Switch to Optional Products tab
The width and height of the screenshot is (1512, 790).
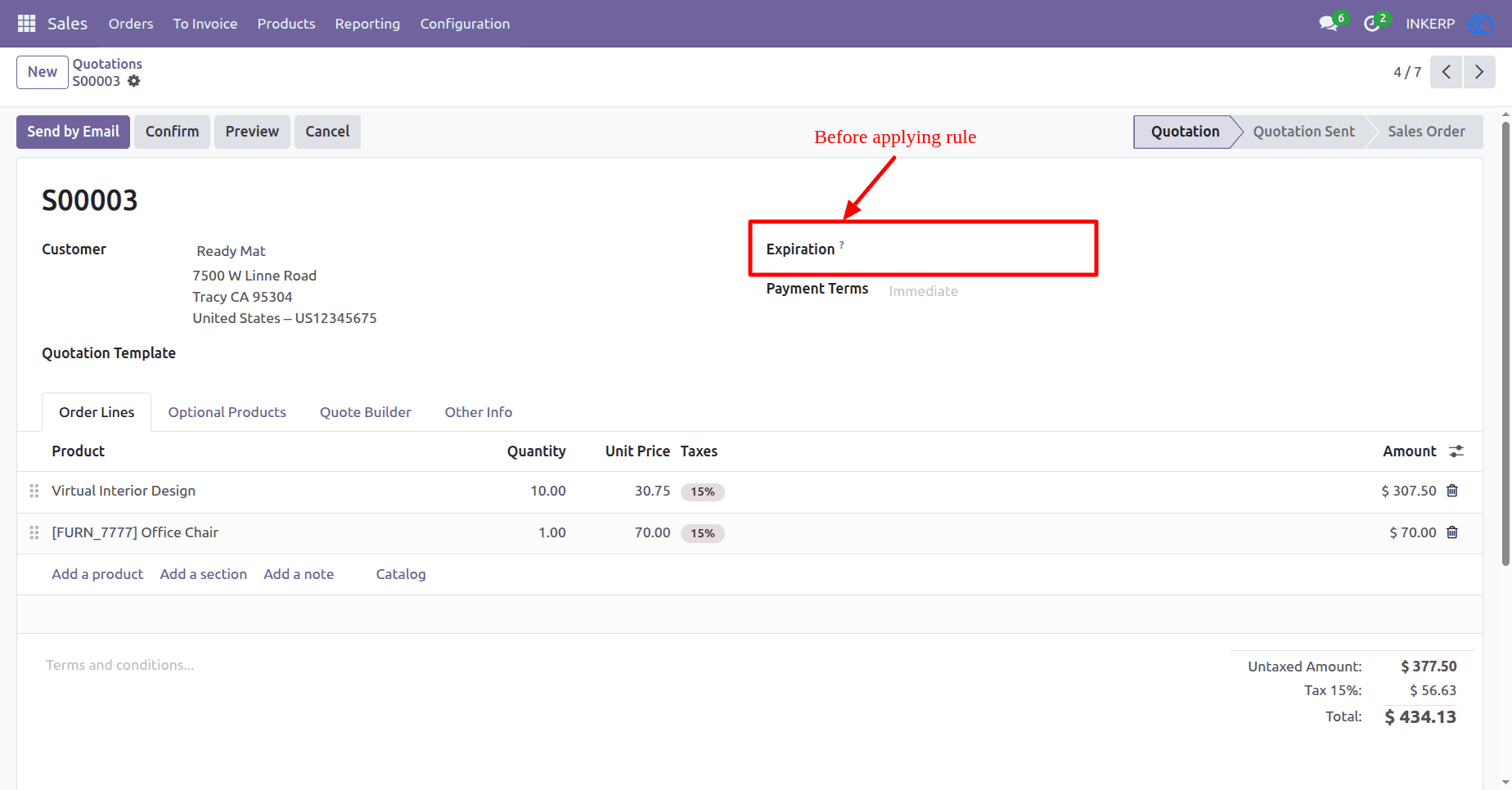(x=227, y=412)
